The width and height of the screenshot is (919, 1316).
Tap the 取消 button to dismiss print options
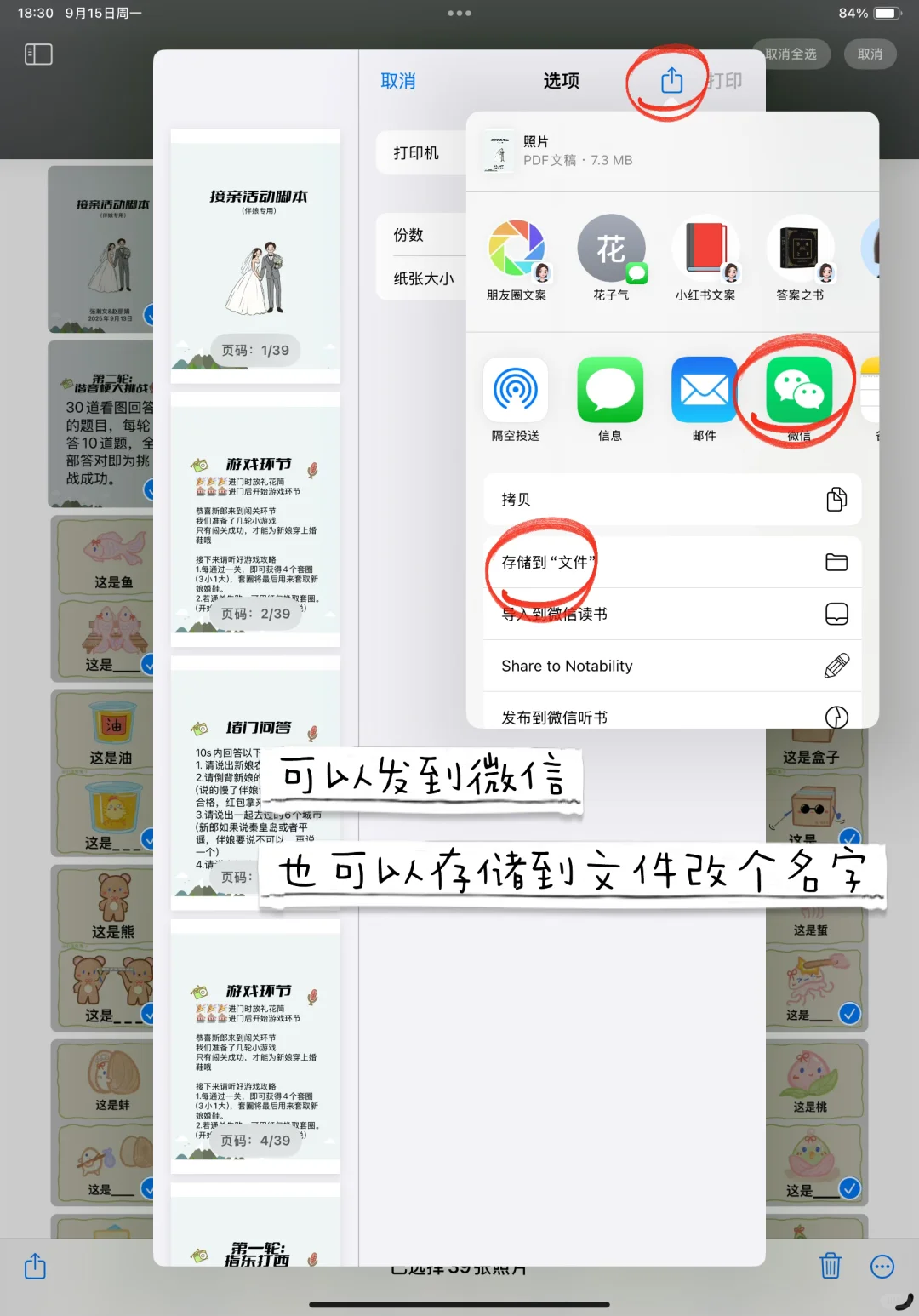coord(397,81)
